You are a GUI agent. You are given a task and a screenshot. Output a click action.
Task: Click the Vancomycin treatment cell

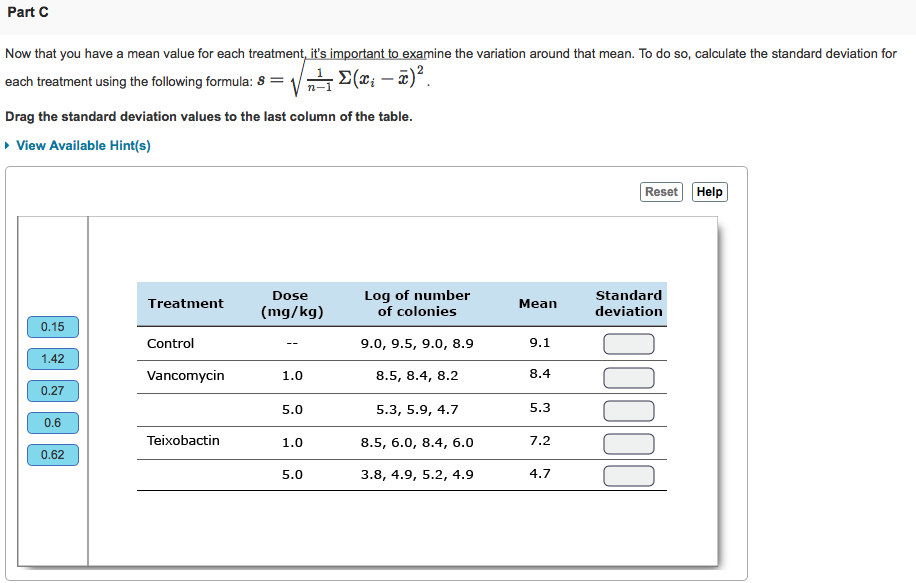click(x=185, y=376)
